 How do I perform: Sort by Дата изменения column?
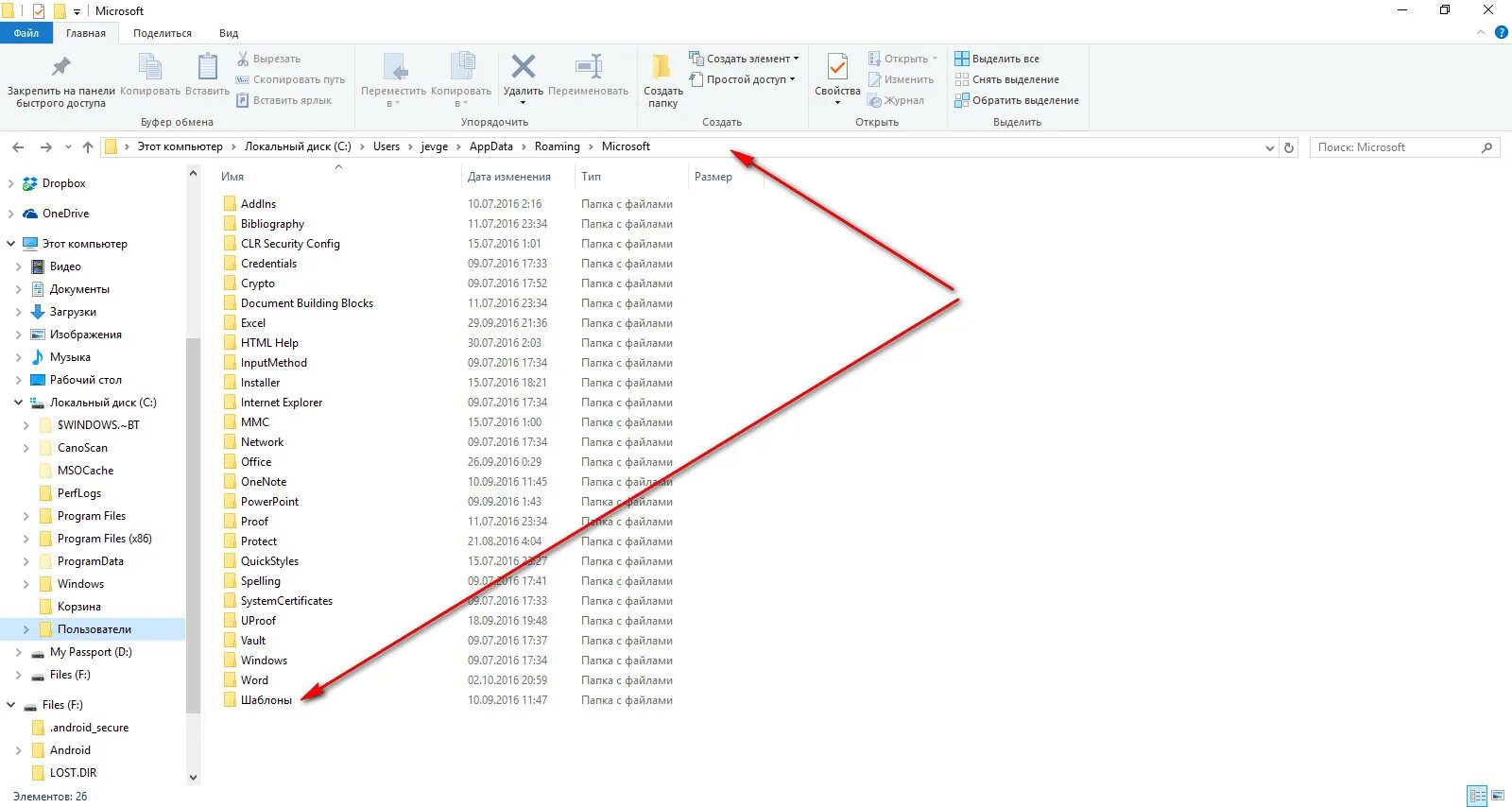pos(508,177)
